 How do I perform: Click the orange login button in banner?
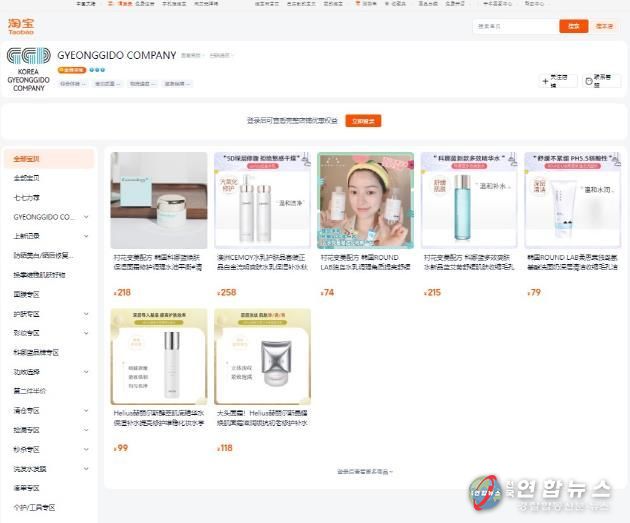(x=363, y=121)
